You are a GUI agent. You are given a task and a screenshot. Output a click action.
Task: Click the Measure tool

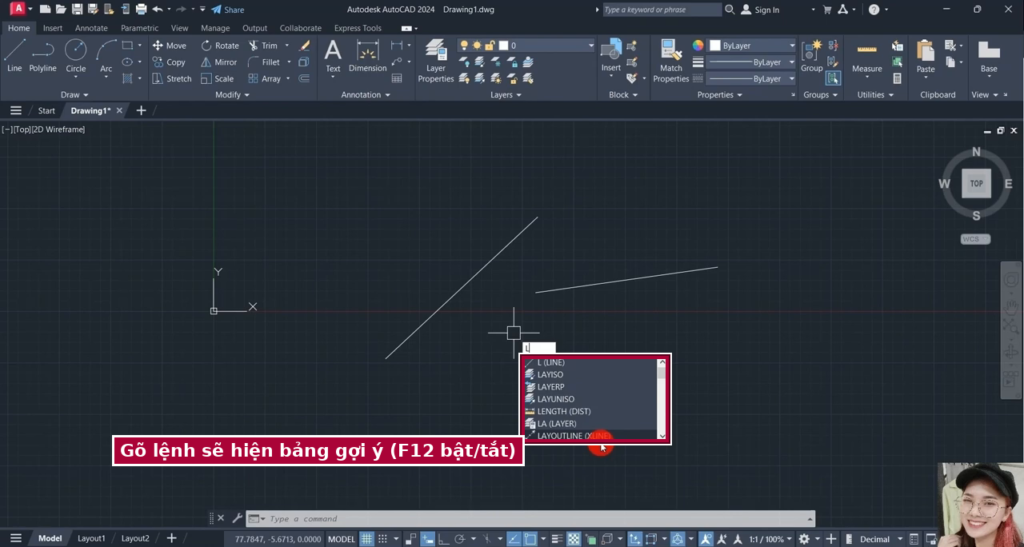pyautogui.click(x=867, y=55)
